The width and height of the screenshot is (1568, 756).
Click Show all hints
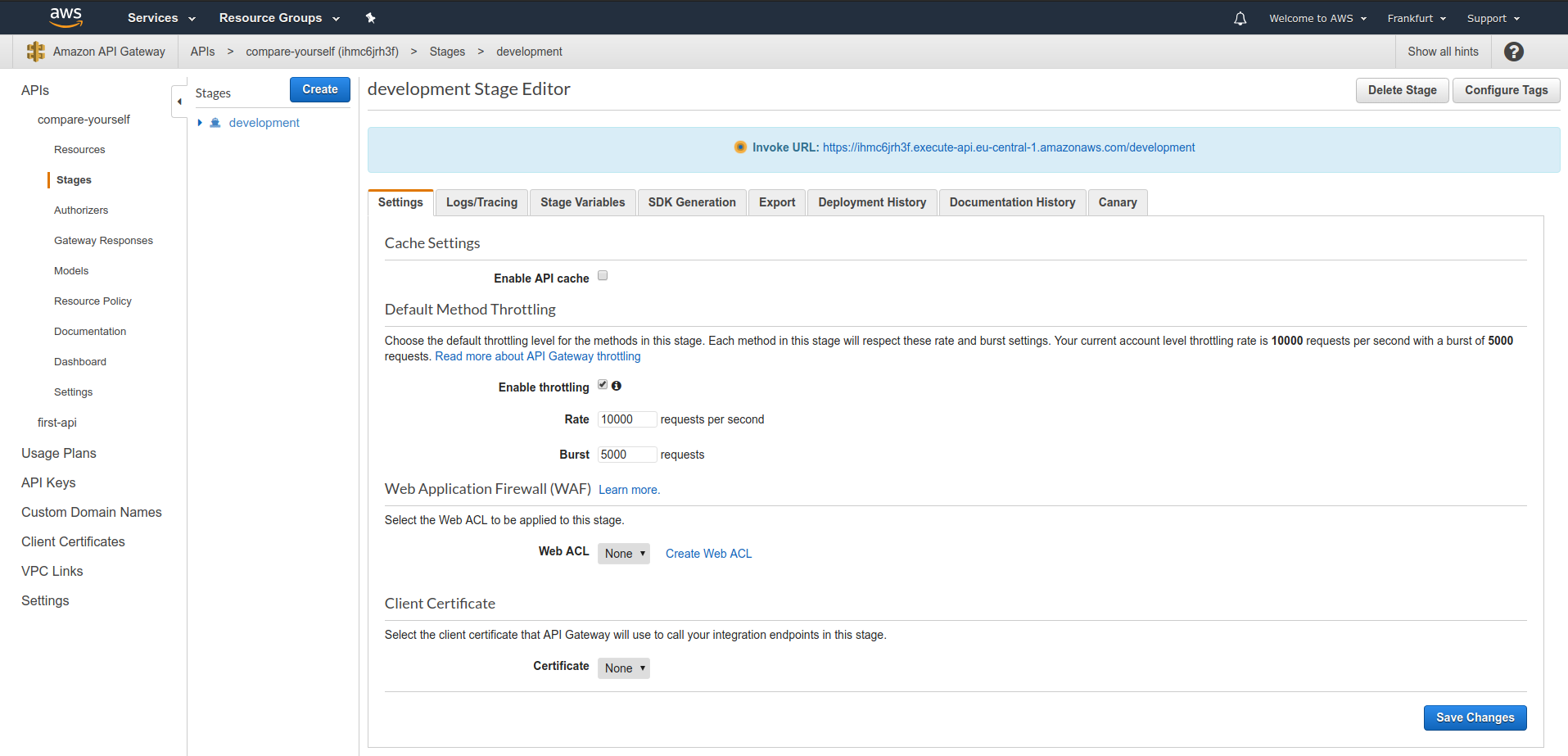[1443, 52]
